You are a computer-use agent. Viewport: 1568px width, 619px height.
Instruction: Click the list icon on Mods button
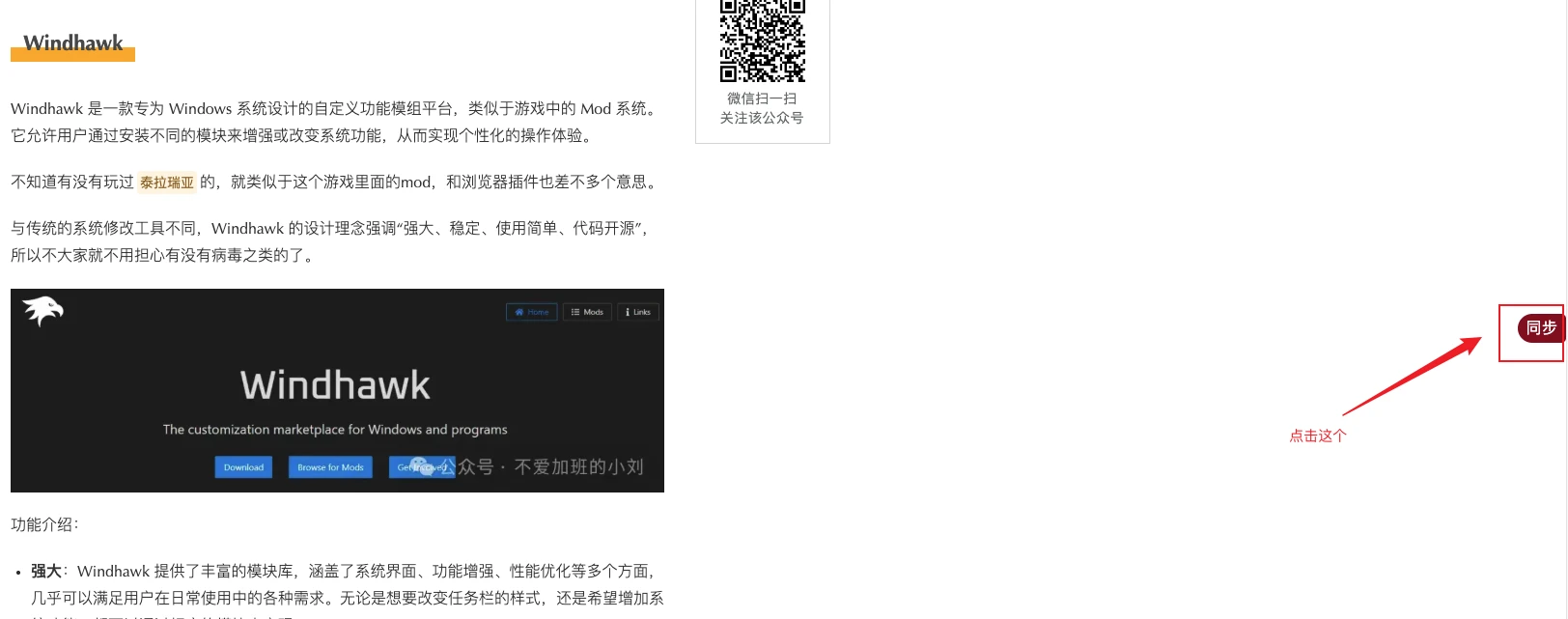[575, 312]
